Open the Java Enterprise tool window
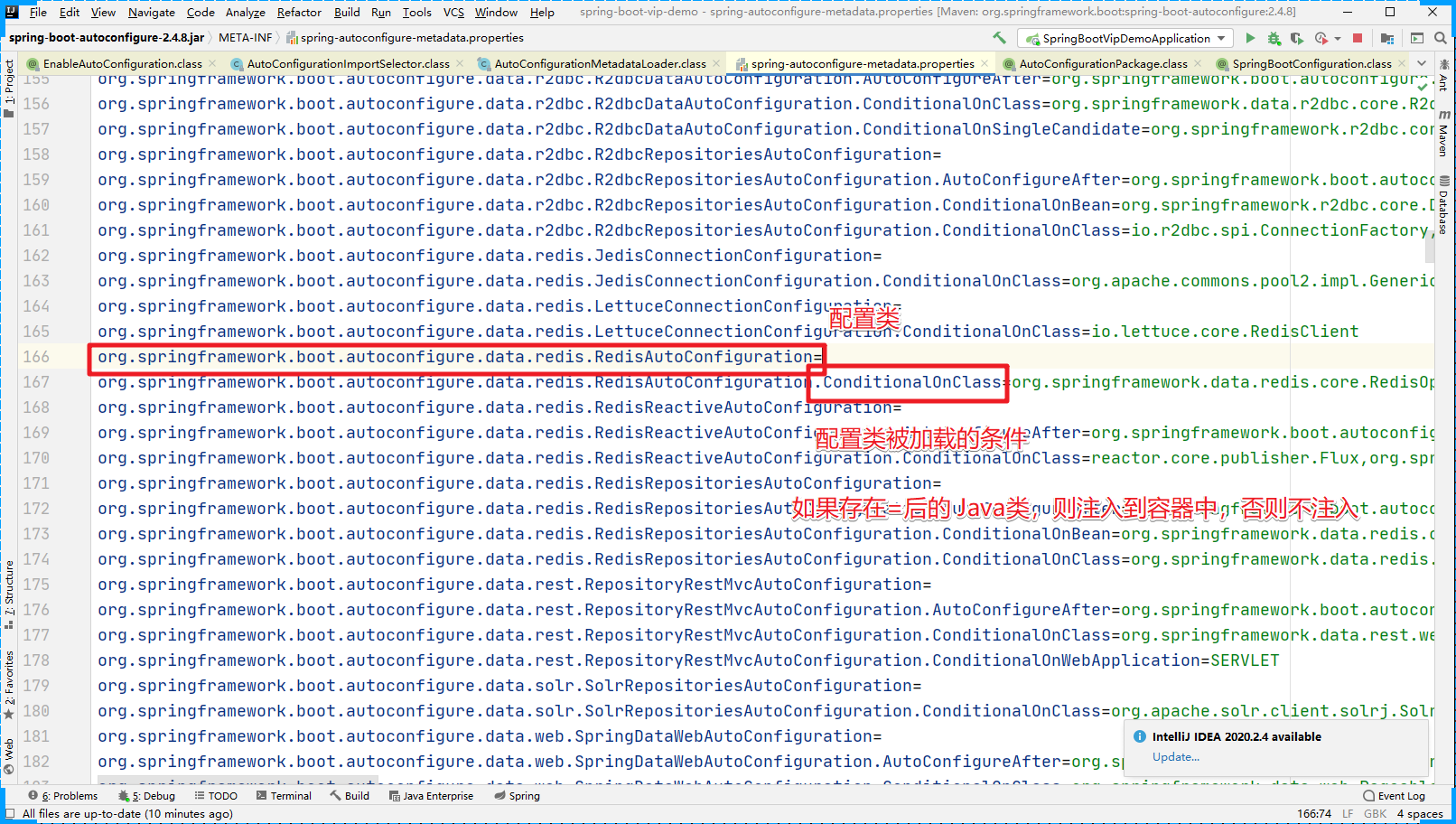Image resolution: width=1456 pixels, height=824 pixels. tap(431, 796)
